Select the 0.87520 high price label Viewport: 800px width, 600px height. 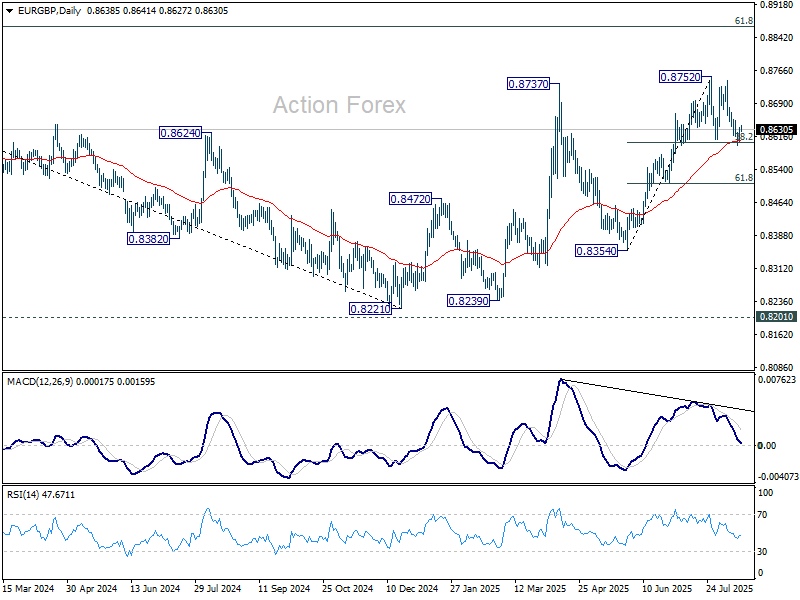pyautogui.click(x=681, y=77)
